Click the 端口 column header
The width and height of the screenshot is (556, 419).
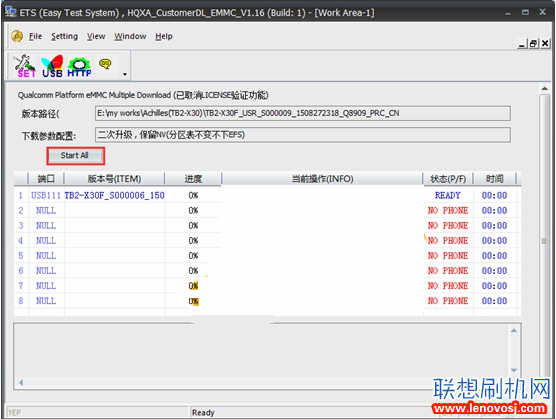coord(46,179)
